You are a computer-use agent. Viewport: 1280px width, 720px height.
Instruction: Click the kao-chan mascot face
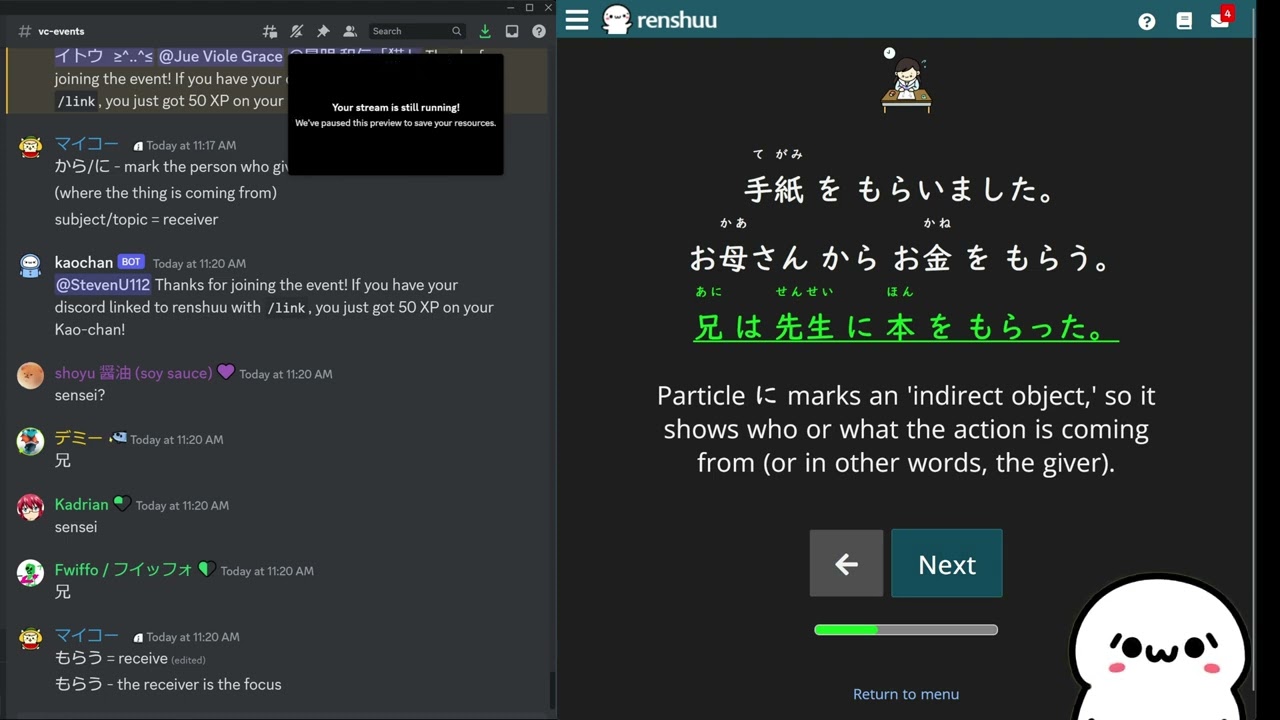1162,648
